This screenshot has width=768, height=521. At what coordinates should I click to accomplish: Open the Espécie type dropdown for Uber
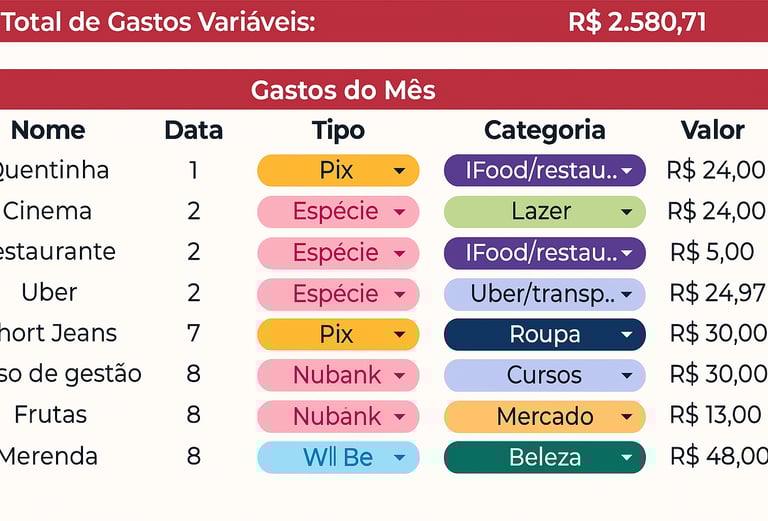pyautogui.click(x=399, y=294)
